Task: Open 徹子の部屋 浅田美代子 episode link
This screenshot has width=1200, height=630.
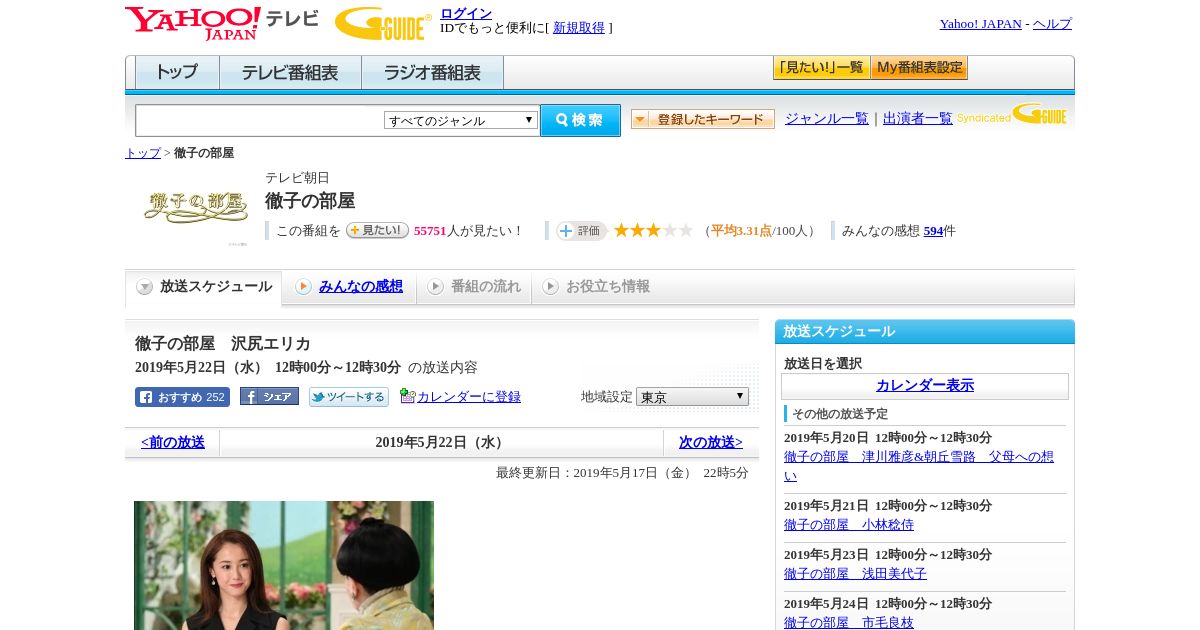Action: point(855,574)
